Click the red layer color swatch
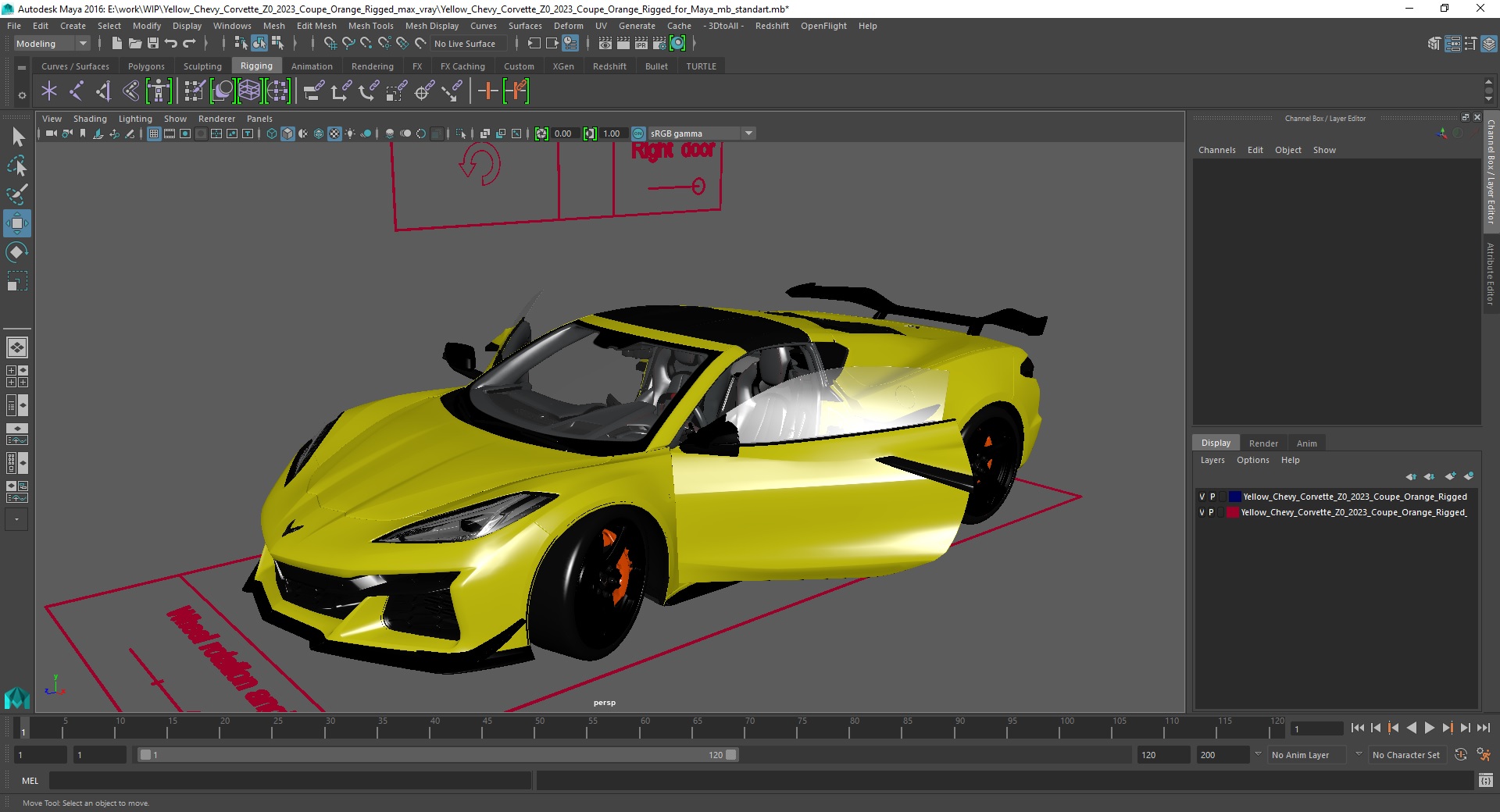Screen dimensions: 1500x812 (1233, 512)
